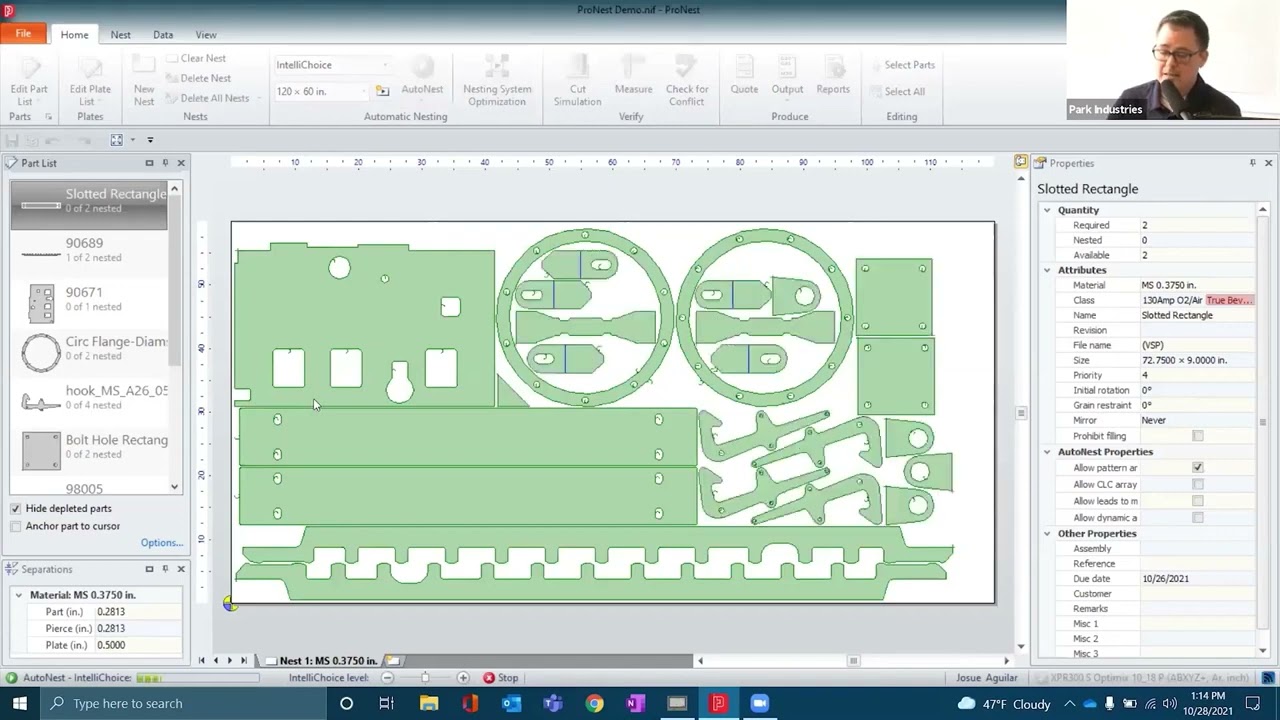Edit the Plate (in.) separation value
The width and height of the screenshot is (1280, 720).
pos(138,646)
